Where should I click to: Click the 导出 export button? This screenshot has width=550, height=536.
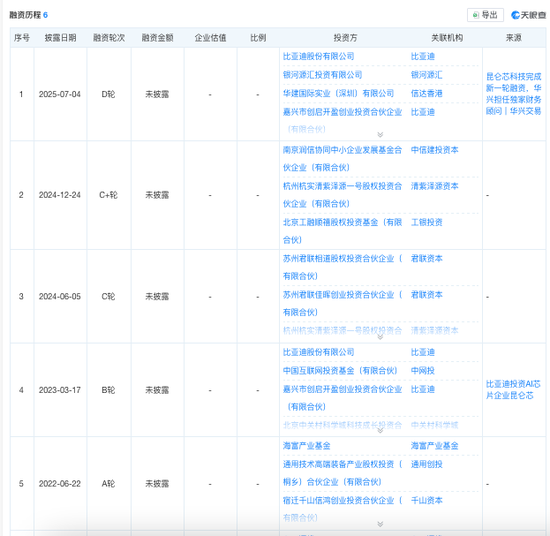coord(485,15)
